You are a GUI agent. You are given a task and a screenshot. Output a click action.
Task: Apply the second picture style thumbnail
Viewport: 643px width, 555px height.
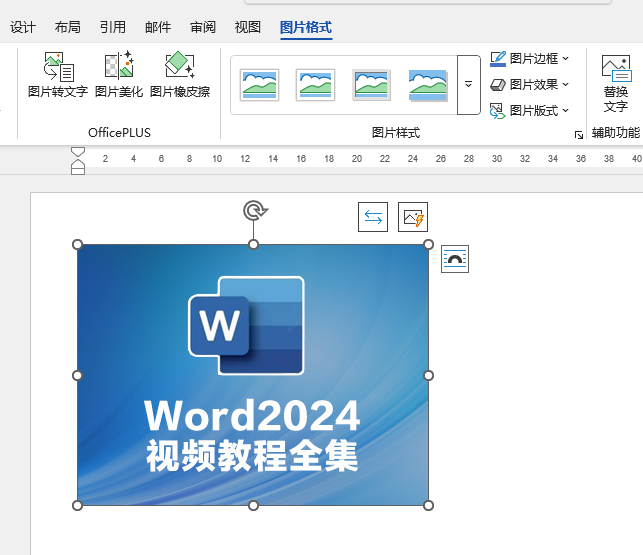point(315,85)
